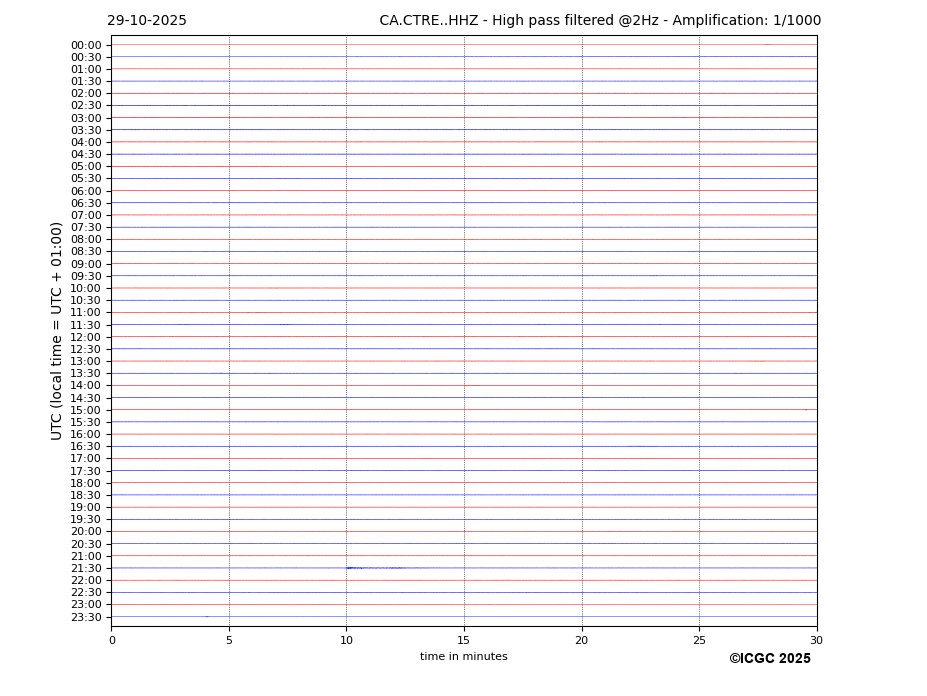The image size is (927, 696).
Task: Click the x-axis tick label 30
Action: click(x=816, y=640)
